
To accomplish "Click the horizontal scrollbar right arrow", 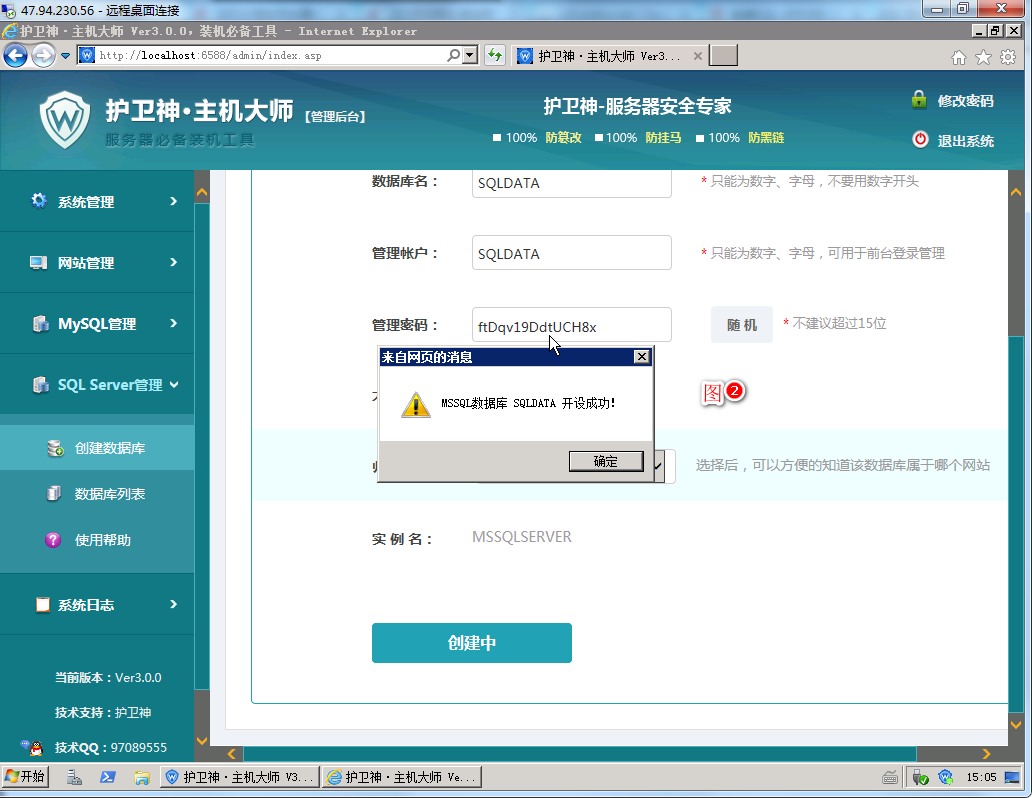I will [986, 754].
